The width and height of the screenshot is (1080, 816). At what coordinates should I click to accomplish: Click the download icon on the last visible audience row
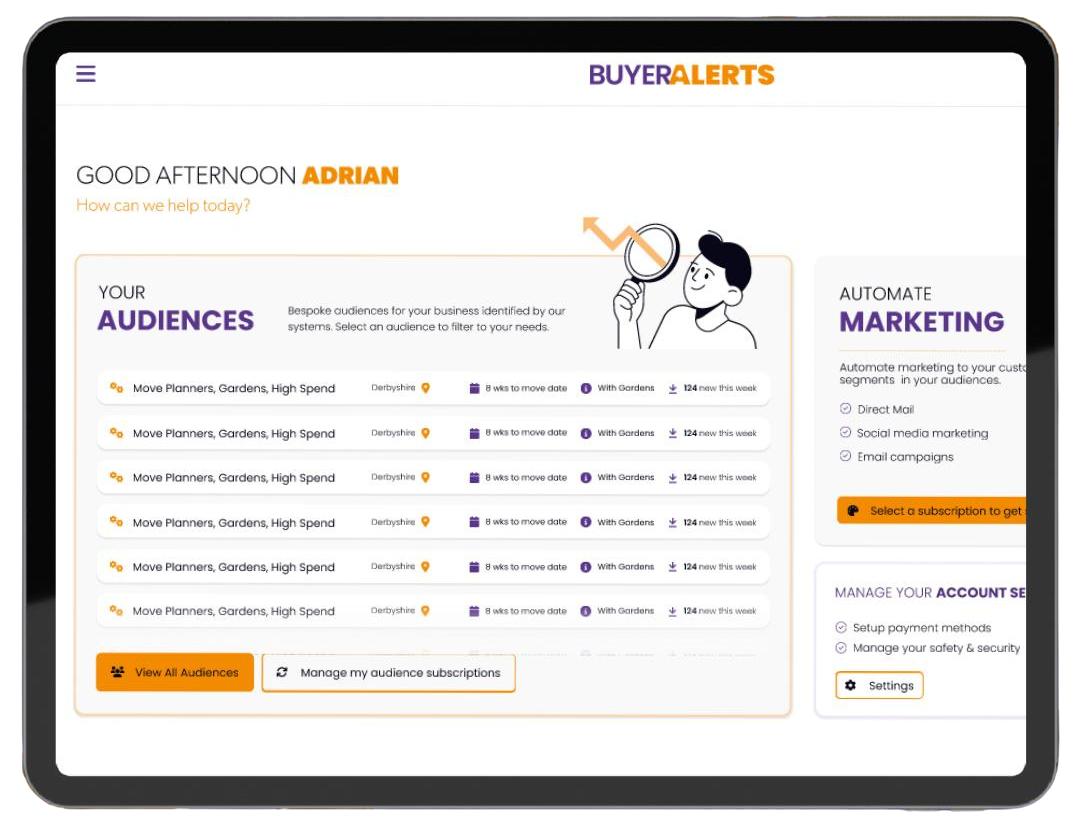coord(672,610)
